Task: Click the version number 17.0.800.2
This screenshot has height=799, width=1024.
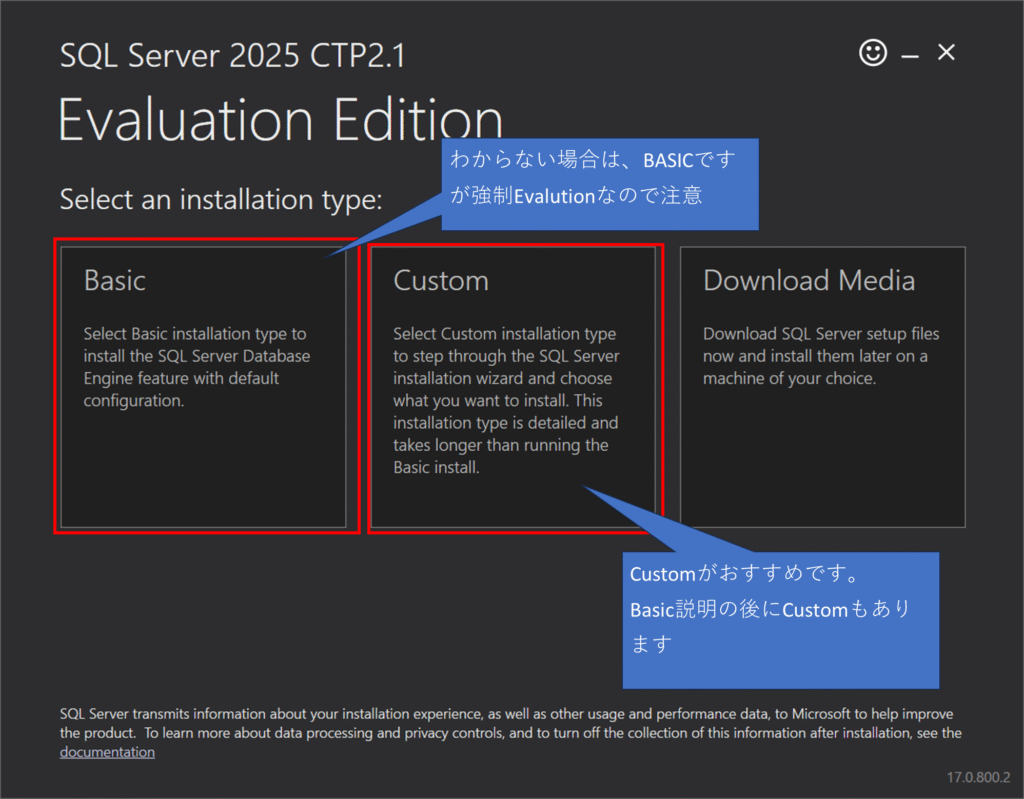Action: [x=978, y=777]
